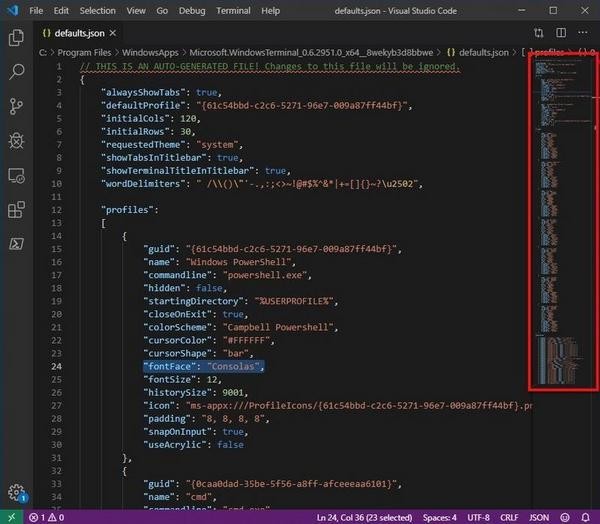Change line ending via CRLF
The image size is (600, 524).
[509, 518]
